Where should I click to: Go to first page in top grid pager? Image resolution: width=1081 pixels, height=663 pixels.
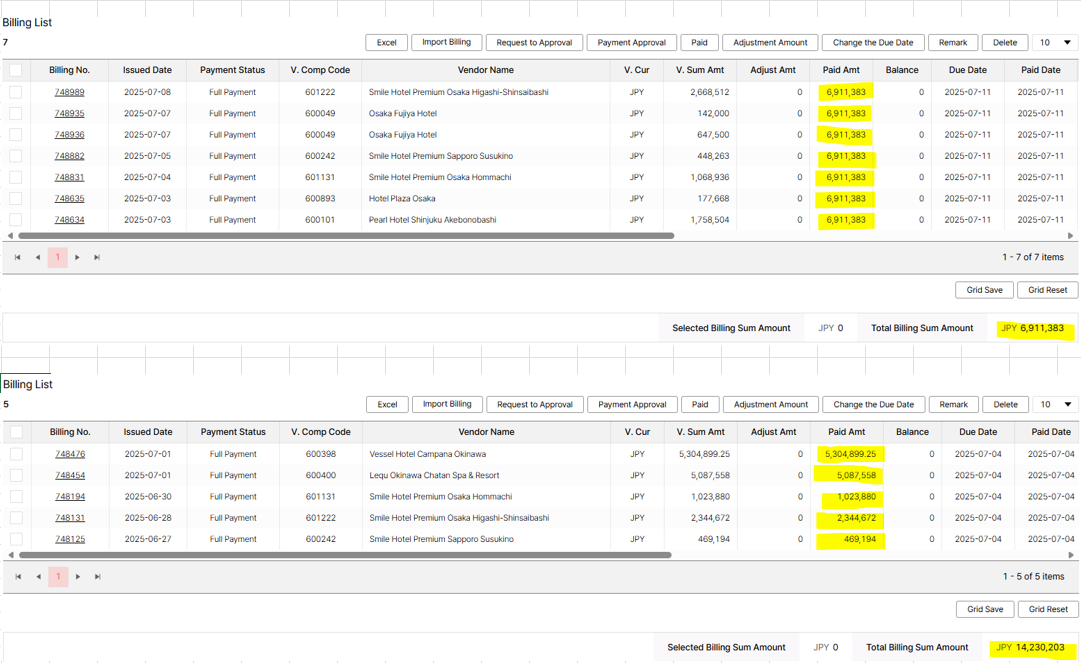(x=17, y=258)
